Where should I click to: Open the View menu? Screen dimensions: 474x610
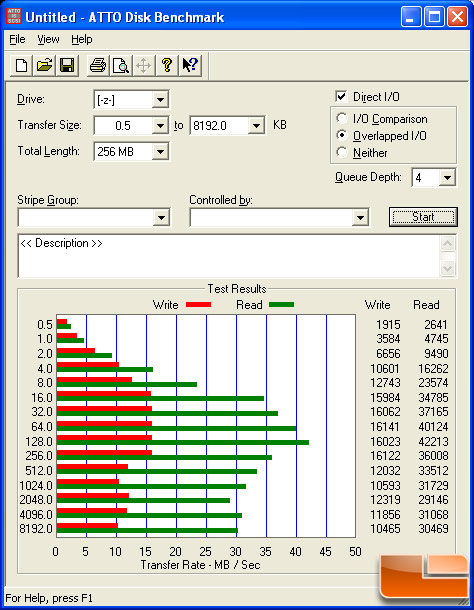[48, 39]
